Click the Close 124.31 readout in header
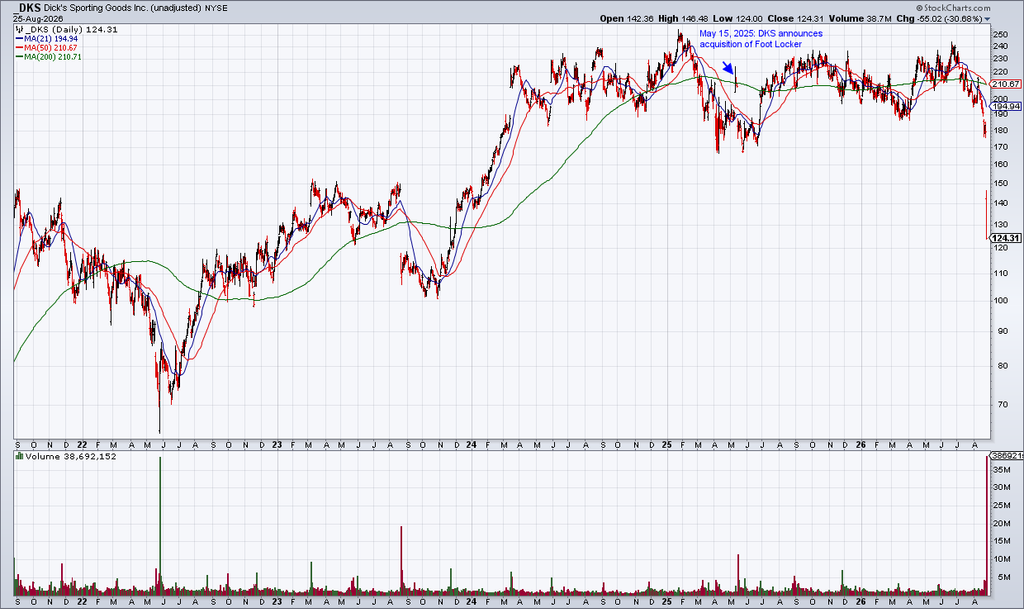Screen dimensions: 1024x609 [796, 19]
